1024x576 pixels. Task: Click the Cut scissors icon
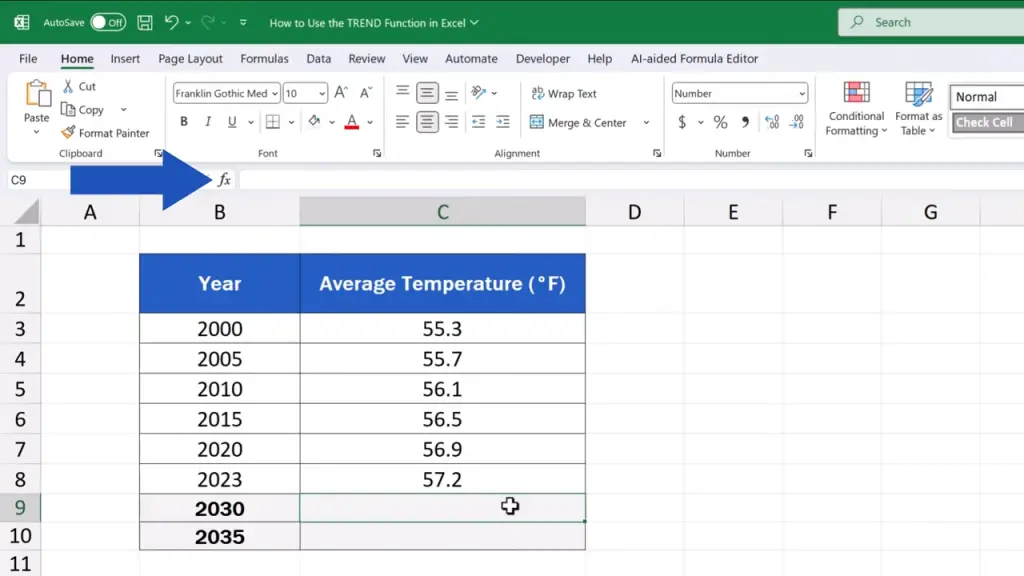pyautogui.click(x=68, y=87)
